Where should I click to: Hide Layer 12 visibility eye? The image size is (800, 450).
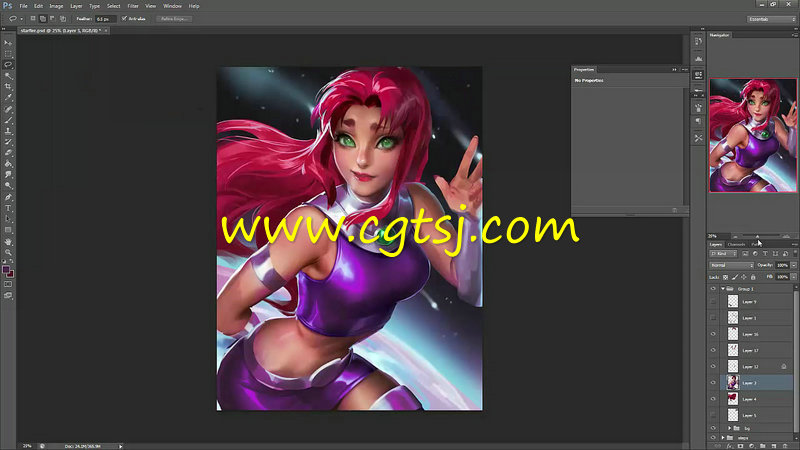click(713, 366)
